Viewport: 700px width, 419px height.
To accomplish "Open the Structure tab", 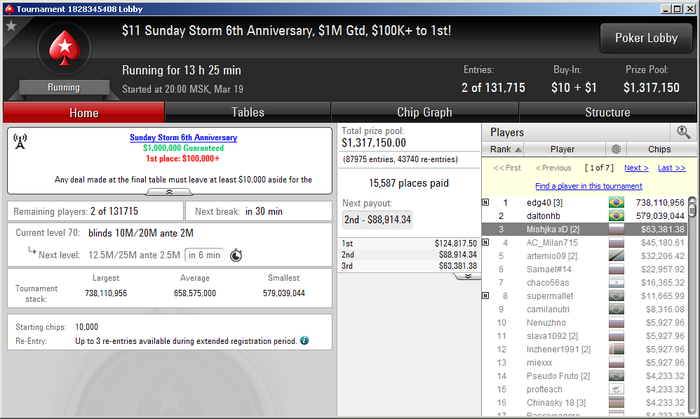I will (x=608, y=112).
